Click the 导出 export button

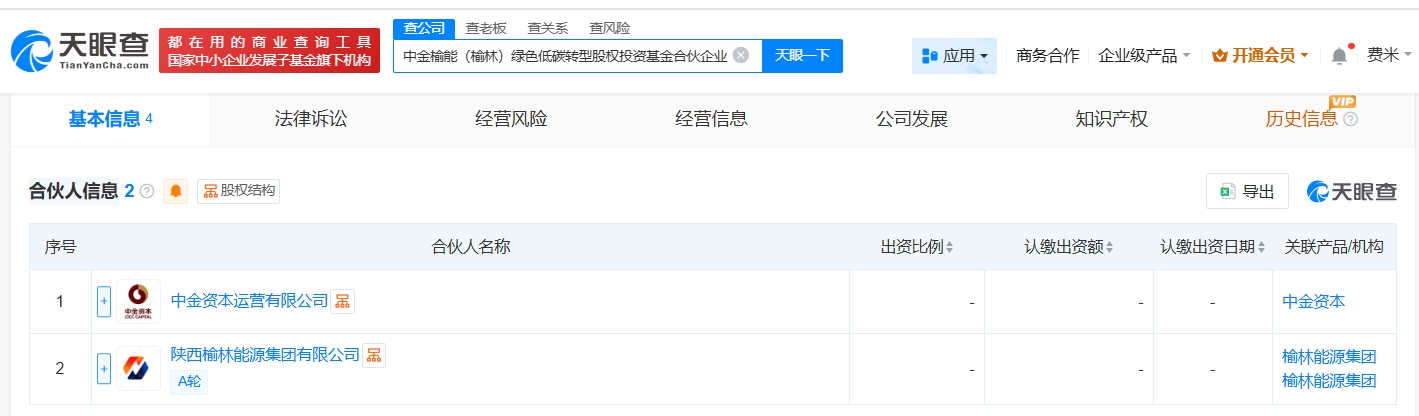point(1247,192)
